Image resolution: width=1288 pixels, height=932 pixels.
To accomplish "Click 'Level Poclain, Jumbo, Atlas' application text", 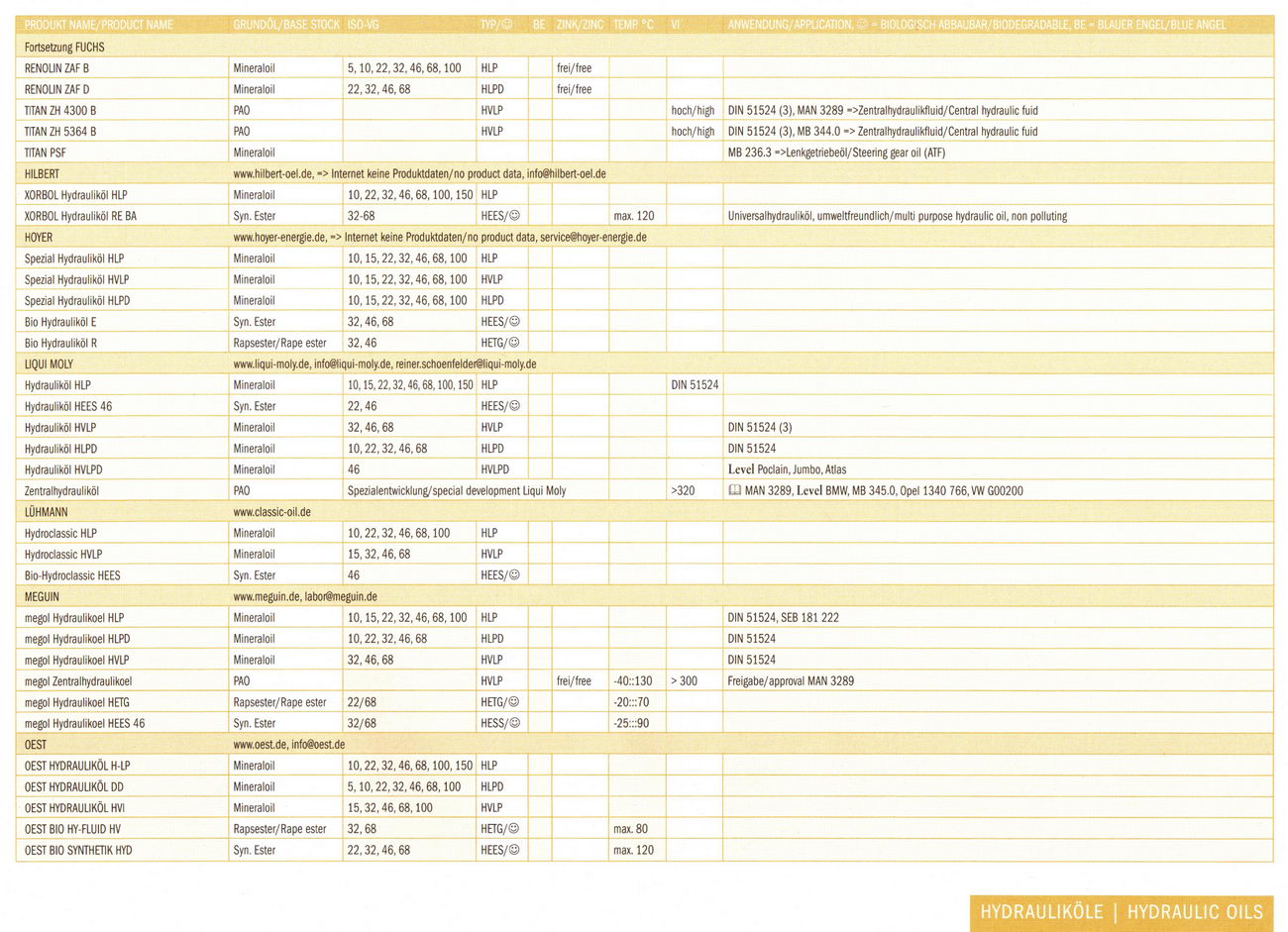I will 787,469.
